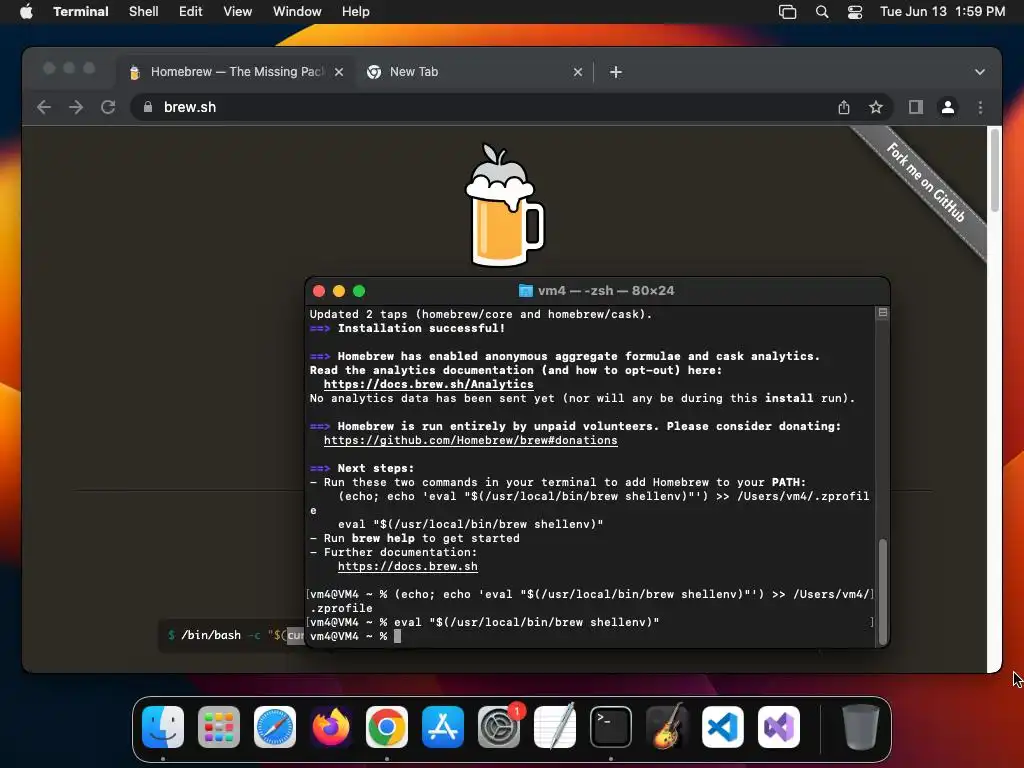Expand the tab search chevron in Chrome
Viewport: 1024px width, 768px height.
(x=980, y=72)
